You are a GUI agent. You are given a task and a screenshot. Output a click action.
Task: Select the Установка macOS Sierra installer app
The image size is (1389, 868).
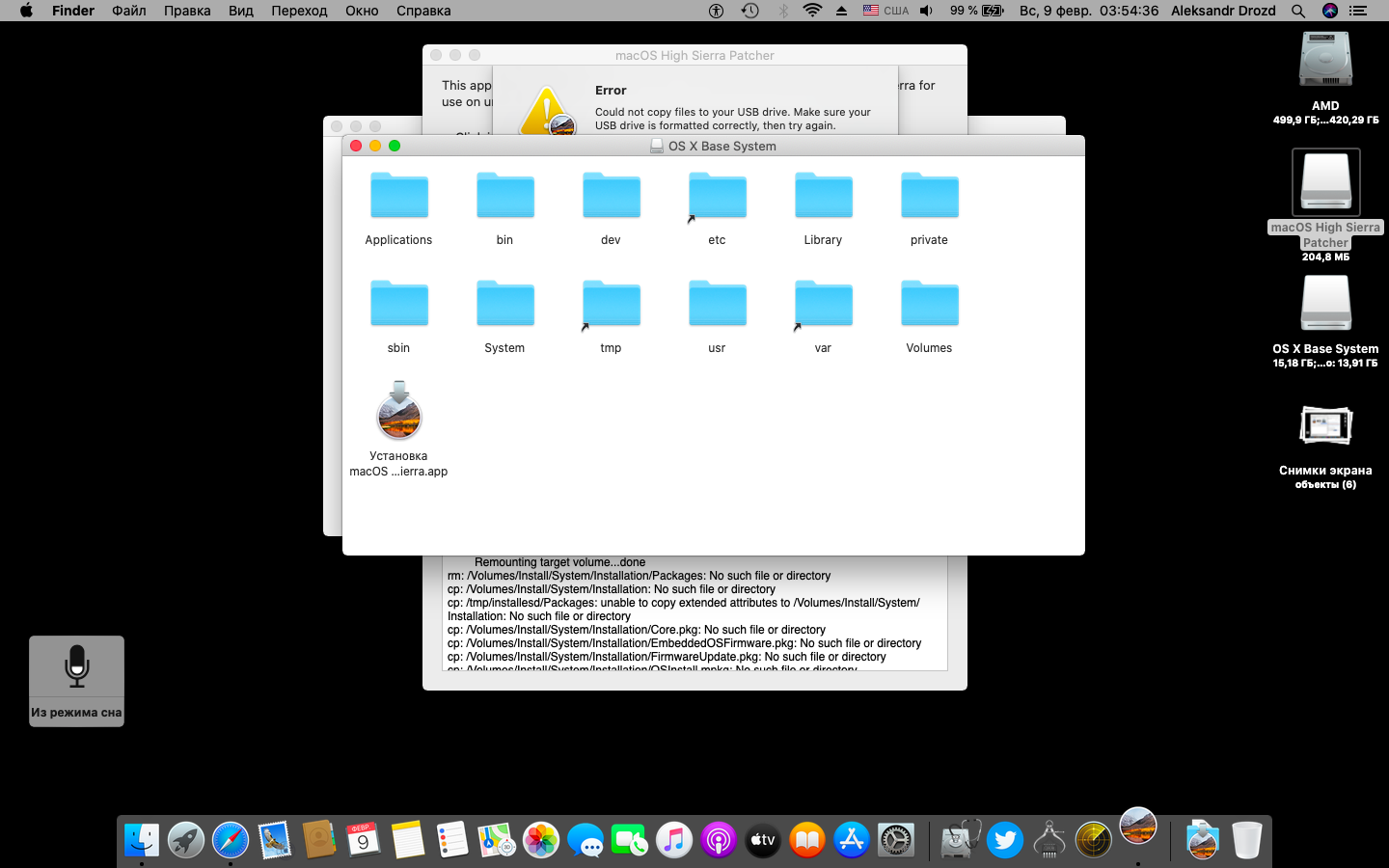click(x=398, y=411)
